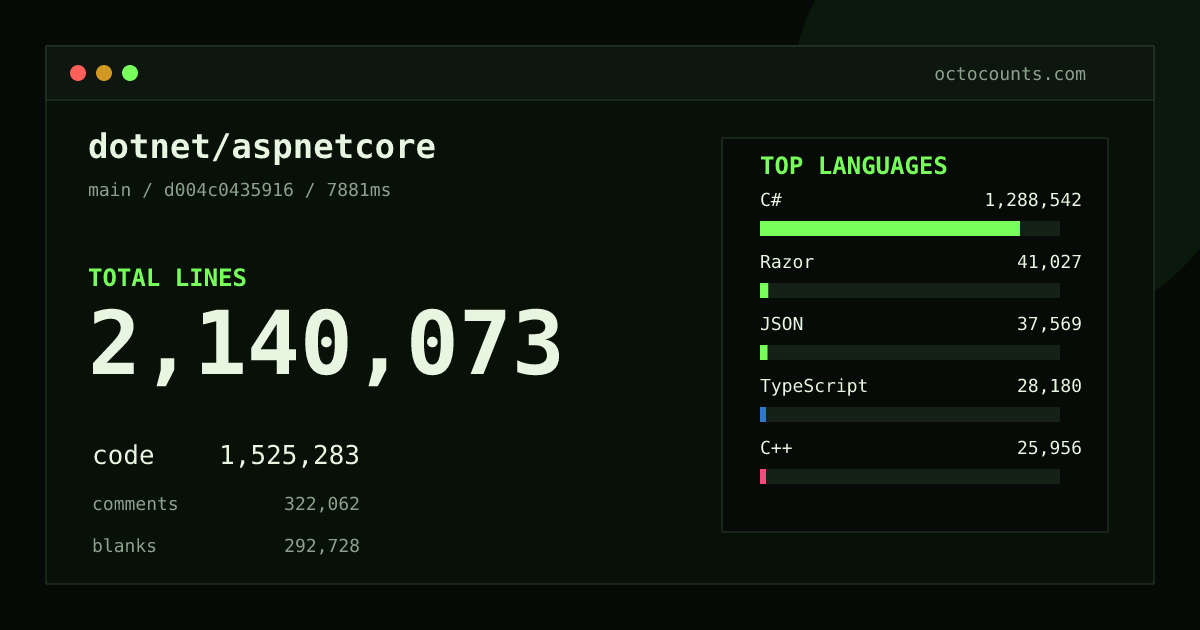This screenshot has width=1200, height=630.
Task: Click the JSON progress bar
Action: tap(910, 352)
